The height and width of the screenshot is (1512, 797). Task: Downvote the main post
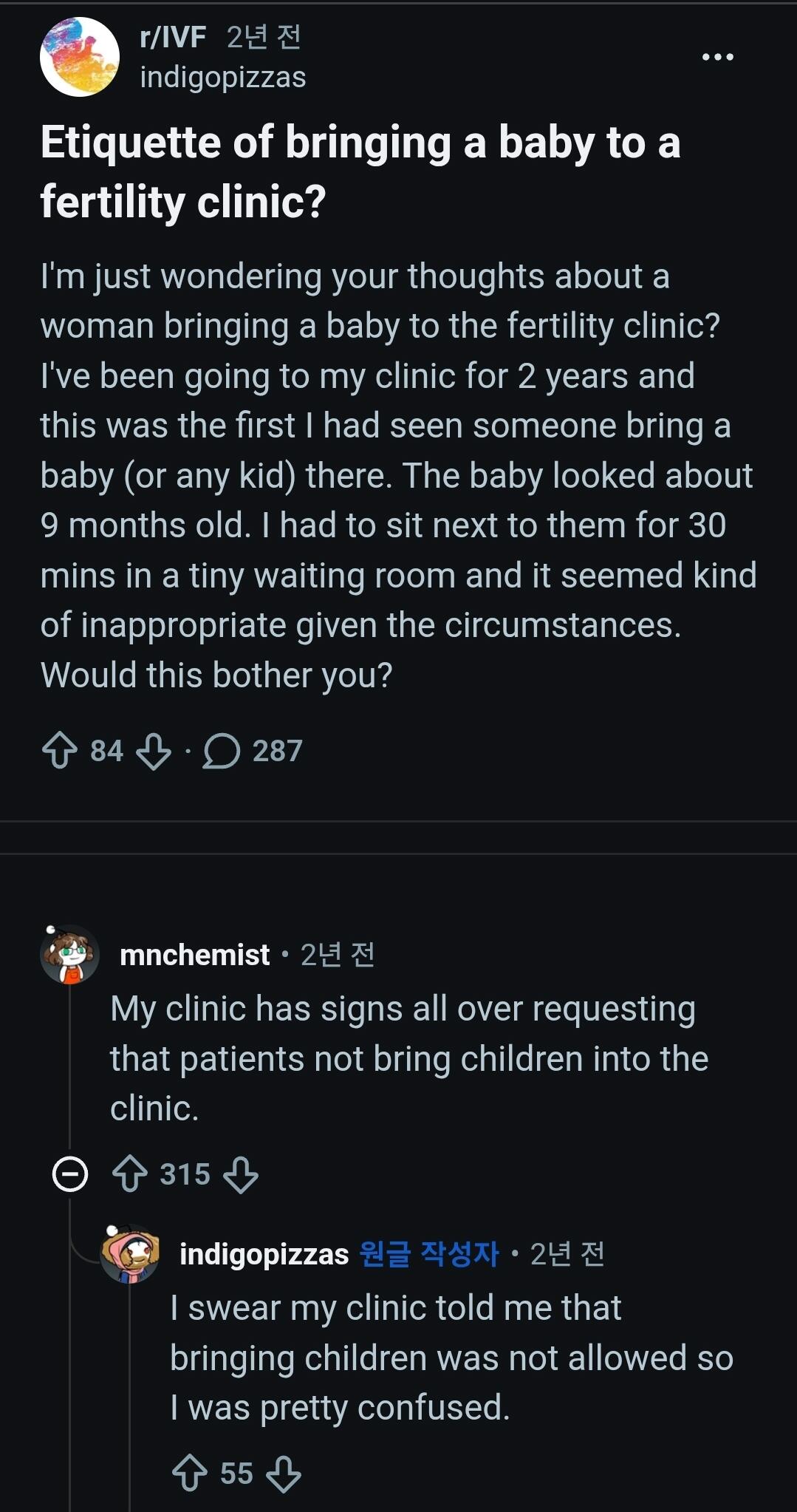154,751
